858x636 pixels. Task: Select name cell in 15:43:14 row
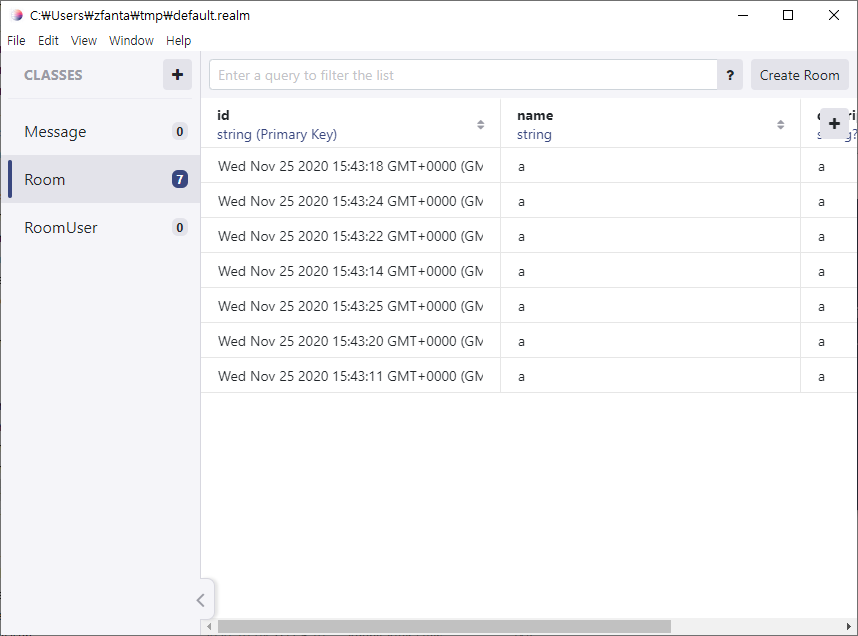tap(651, 271)
